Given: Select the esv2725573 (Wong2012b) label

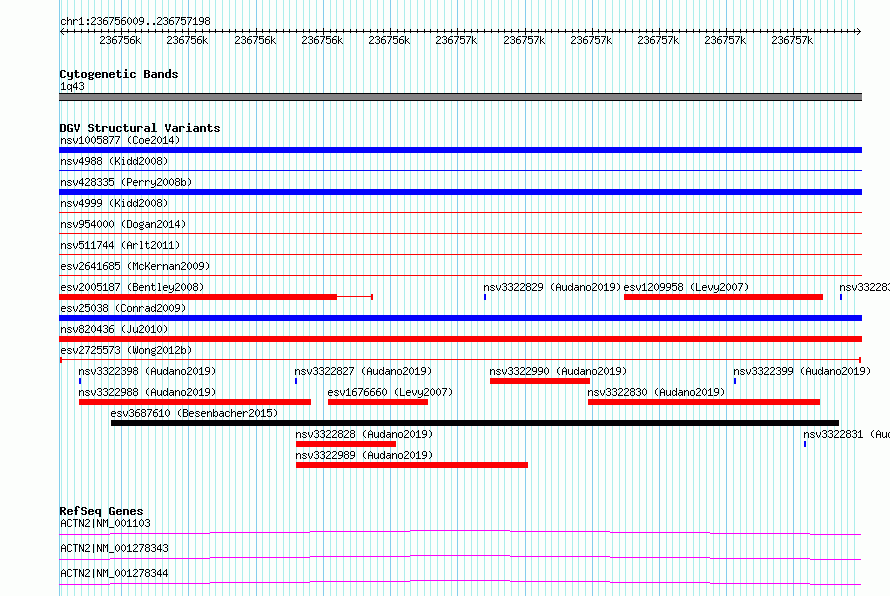Looking at the screenshot, I should tap(126, 350).
